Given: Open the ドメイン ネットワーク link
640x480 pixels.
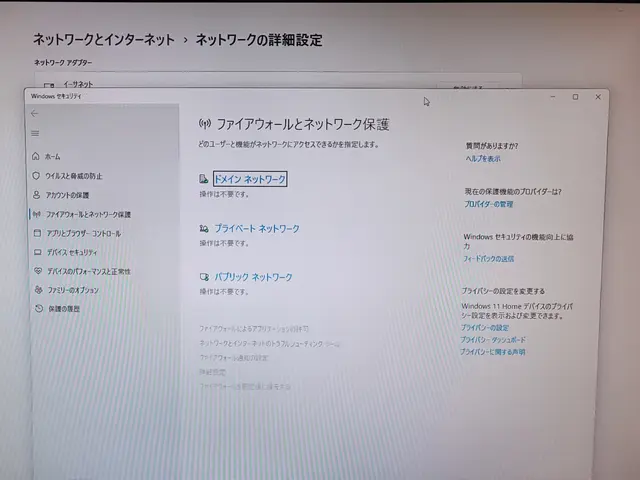Looking at the screenshot, I should click(x=250, y=179).
